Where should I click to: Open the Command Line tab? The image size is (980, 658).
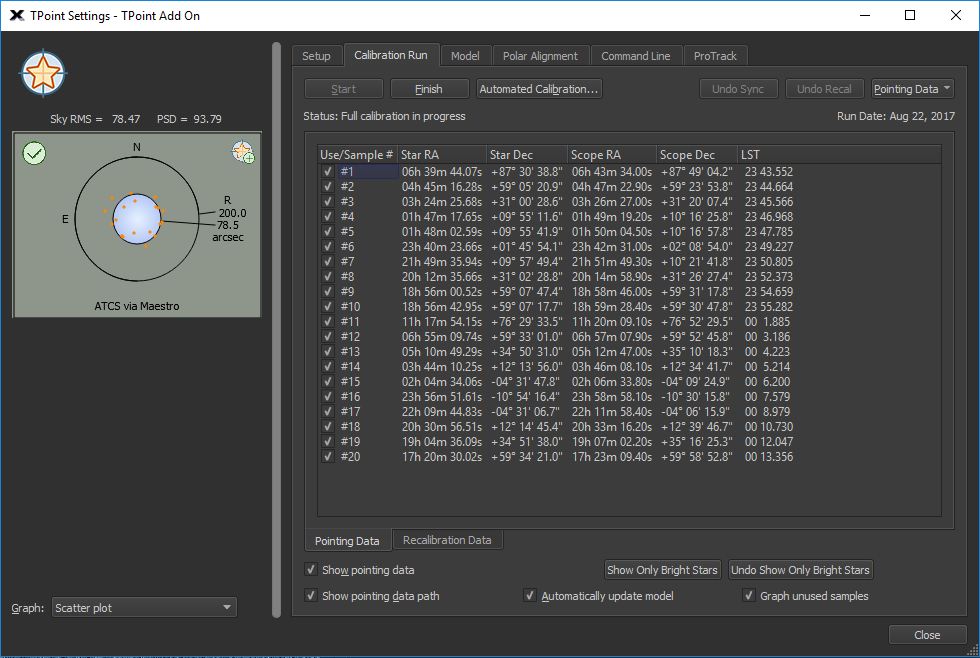[x=636, y=56]
